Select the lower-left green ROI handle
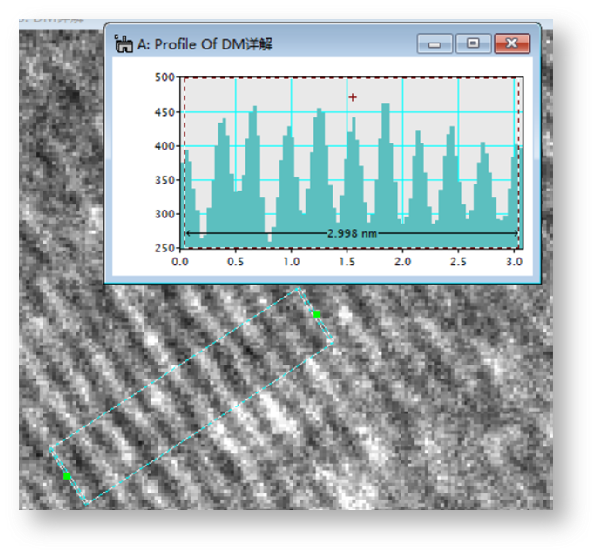The image size is (599, 556). point(67,476)
